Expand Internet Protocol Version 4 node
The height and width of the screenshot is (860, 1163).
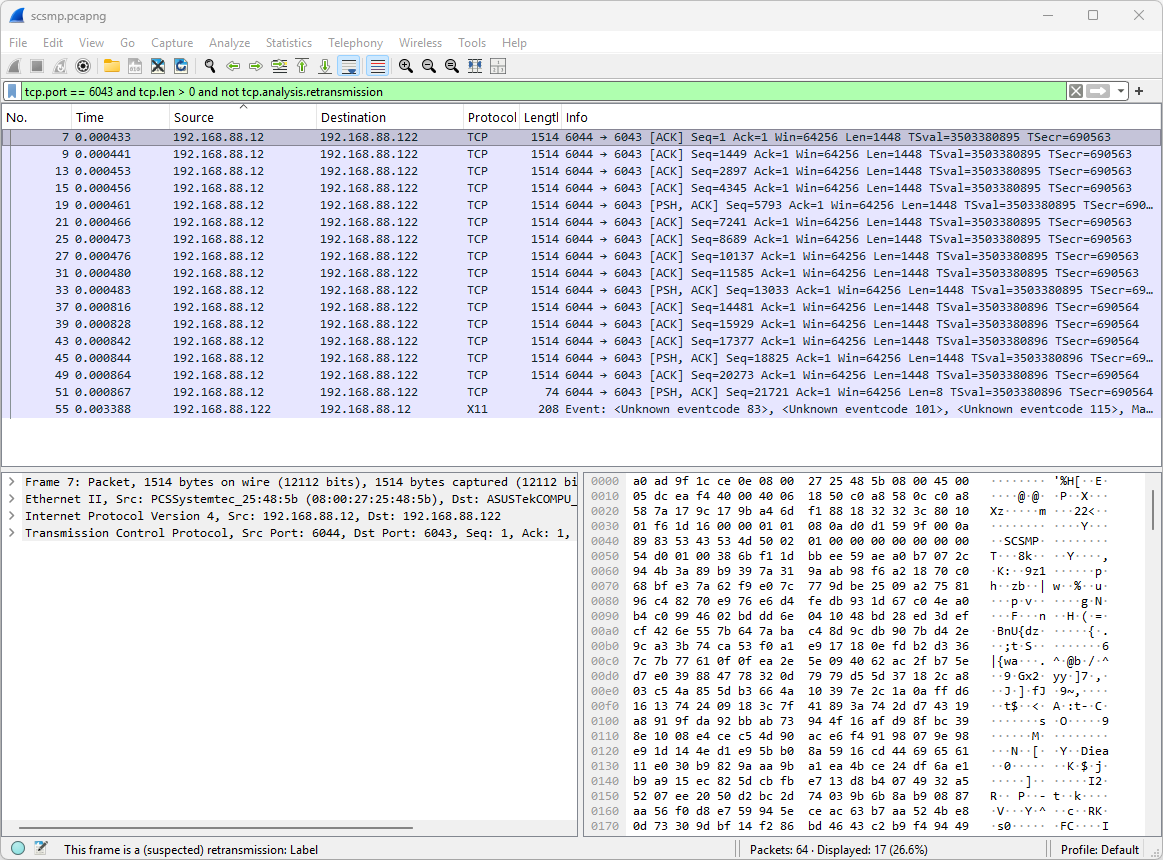tap(12, 516)
